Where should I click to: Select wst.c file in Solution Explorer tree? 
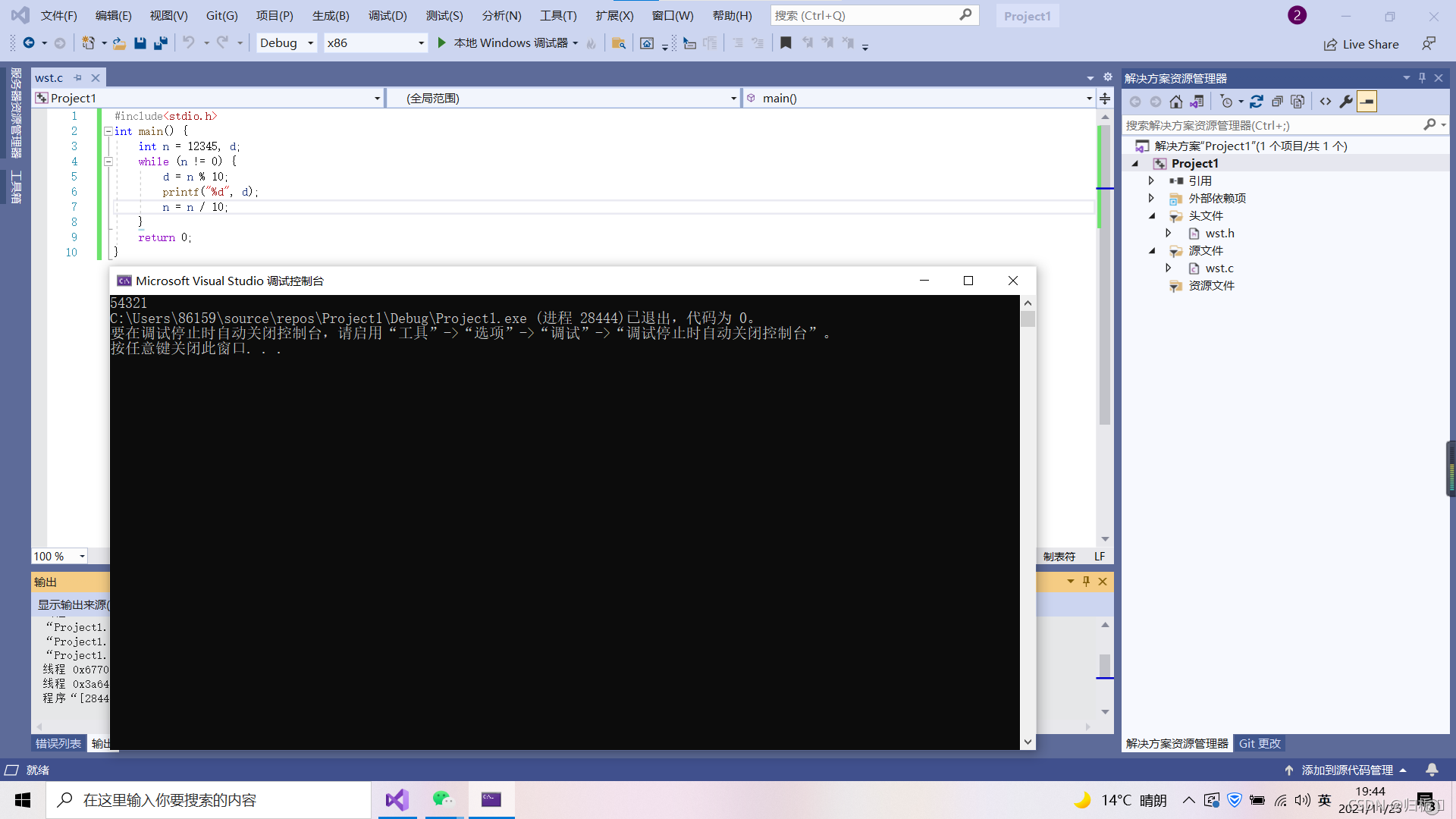click(x=1219, y=268)
